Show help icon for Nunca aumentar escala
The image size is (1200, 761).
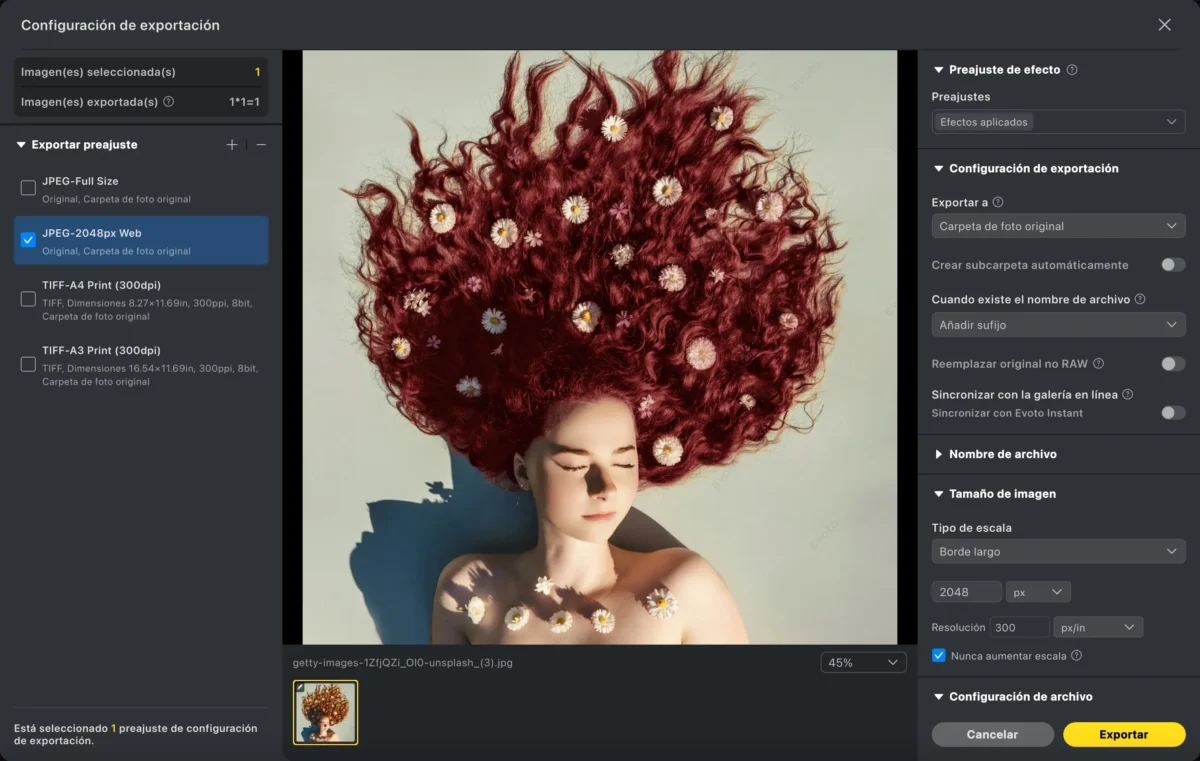[1076, 656]
